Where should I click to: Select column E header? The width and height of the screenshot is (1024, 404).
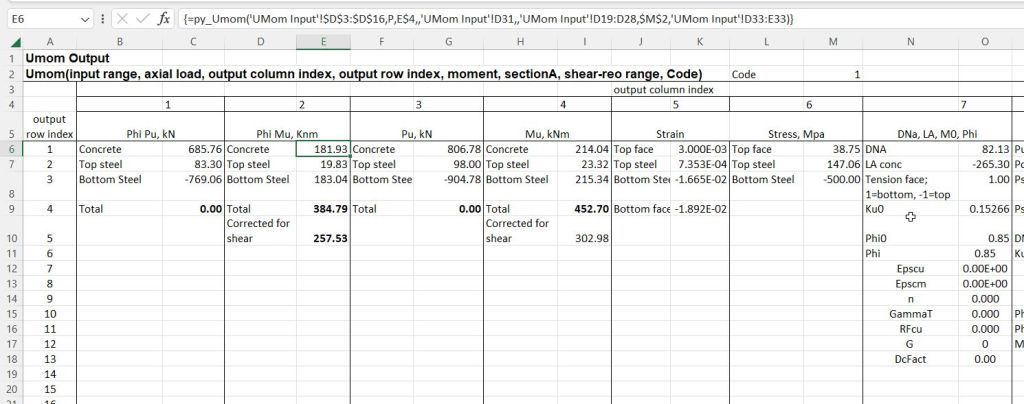tap(323, 40)
